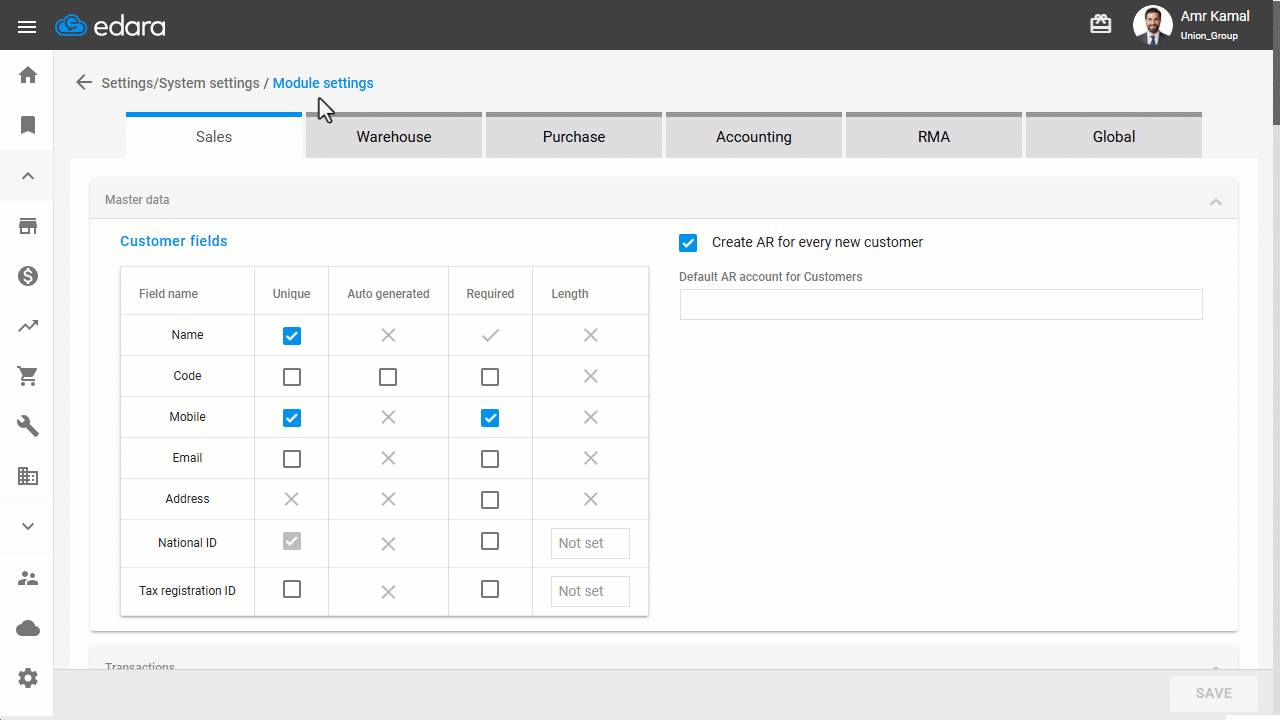1280x720 pixels.
Task: Click the edara logo
Action: pyautogui.click(x=111, y=26)
